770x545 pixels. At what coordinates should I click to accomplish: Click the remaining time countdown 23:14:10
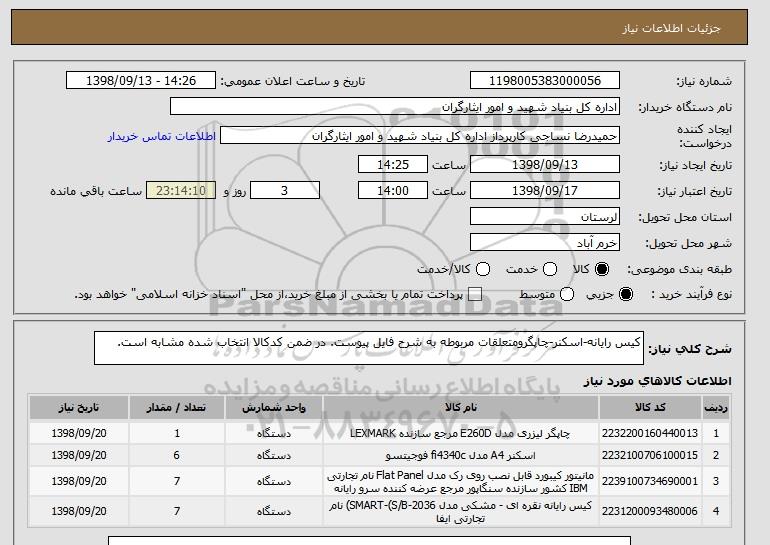(181, 191)
